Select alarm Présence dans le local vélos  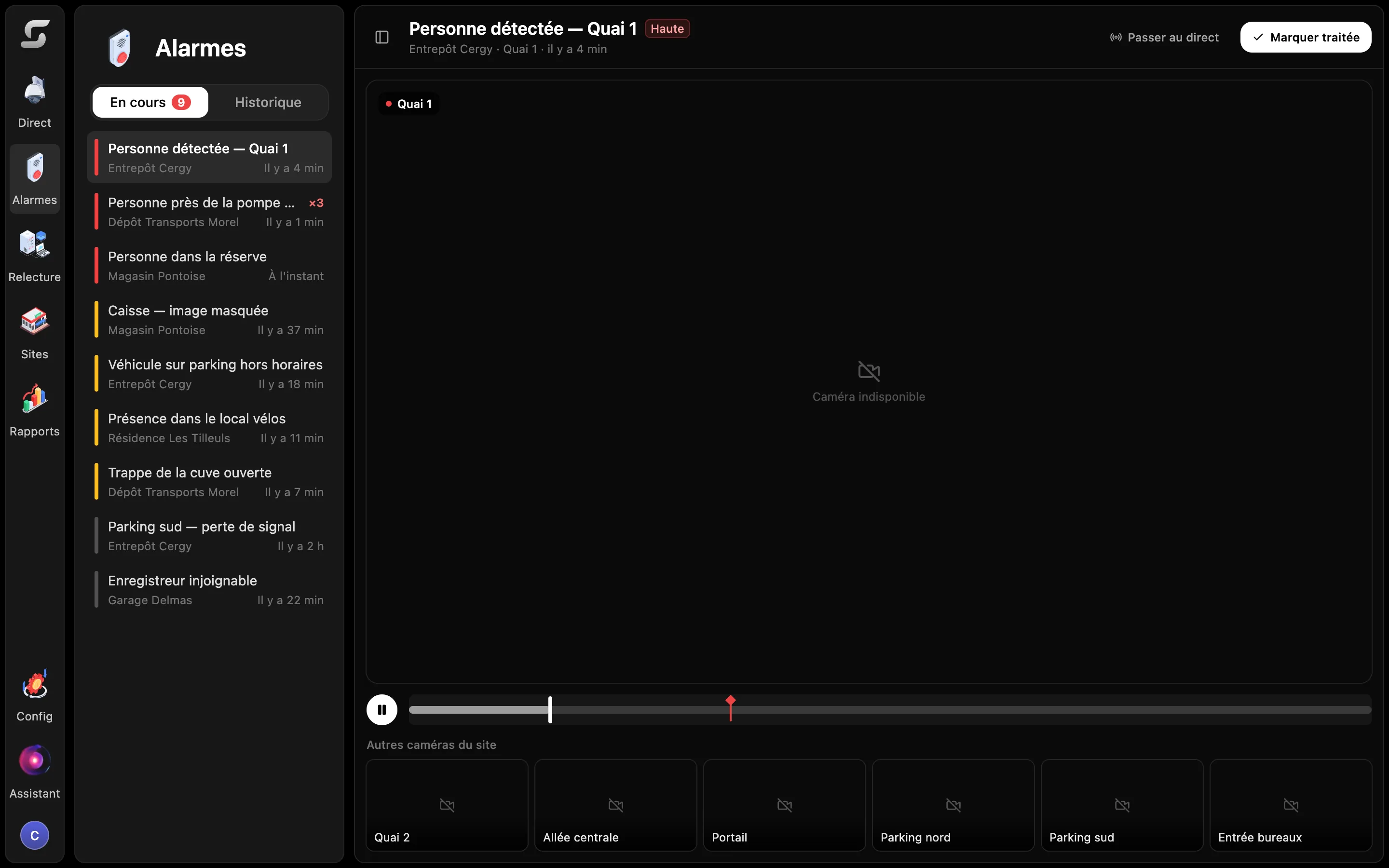point(209,427)
